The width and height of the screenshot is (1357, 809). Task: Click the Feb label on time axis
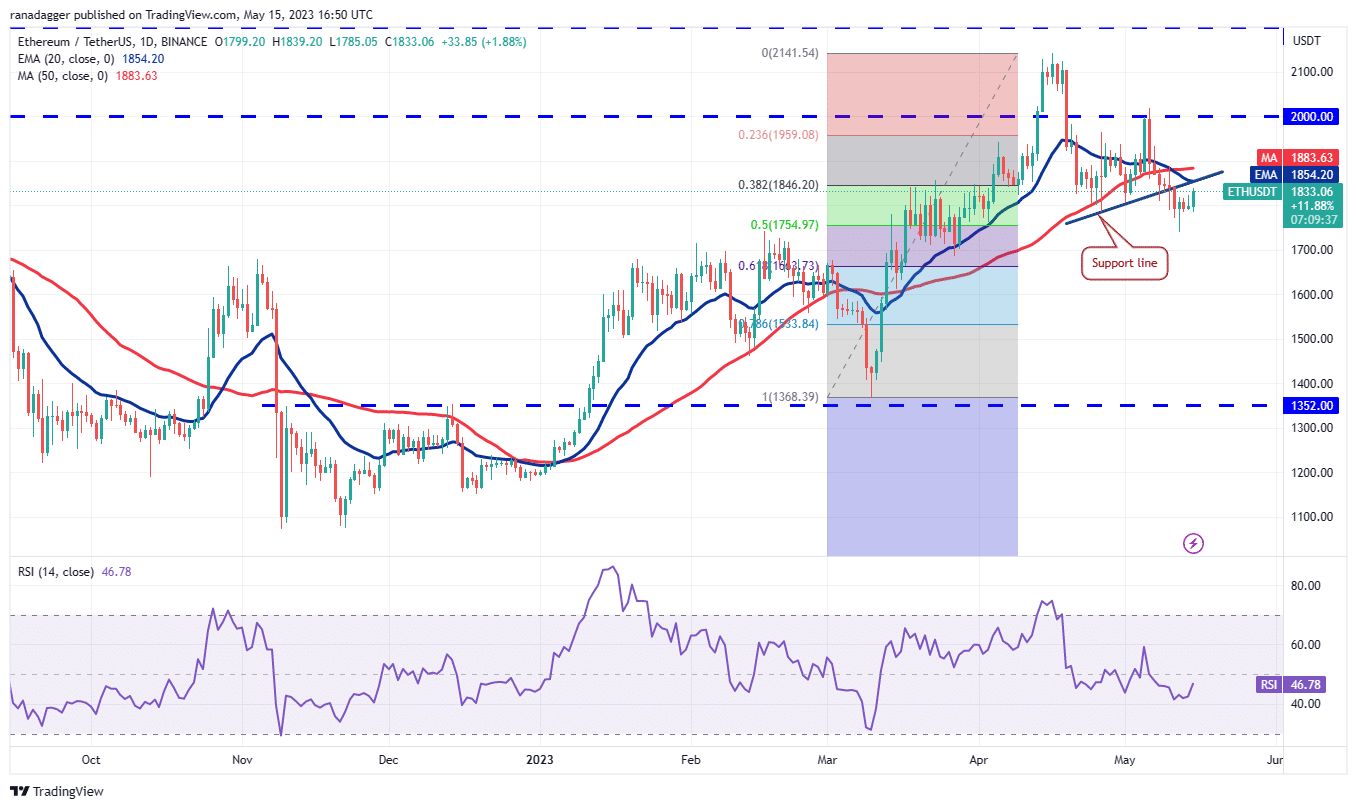pyautogui.click(x=690, y=760)
